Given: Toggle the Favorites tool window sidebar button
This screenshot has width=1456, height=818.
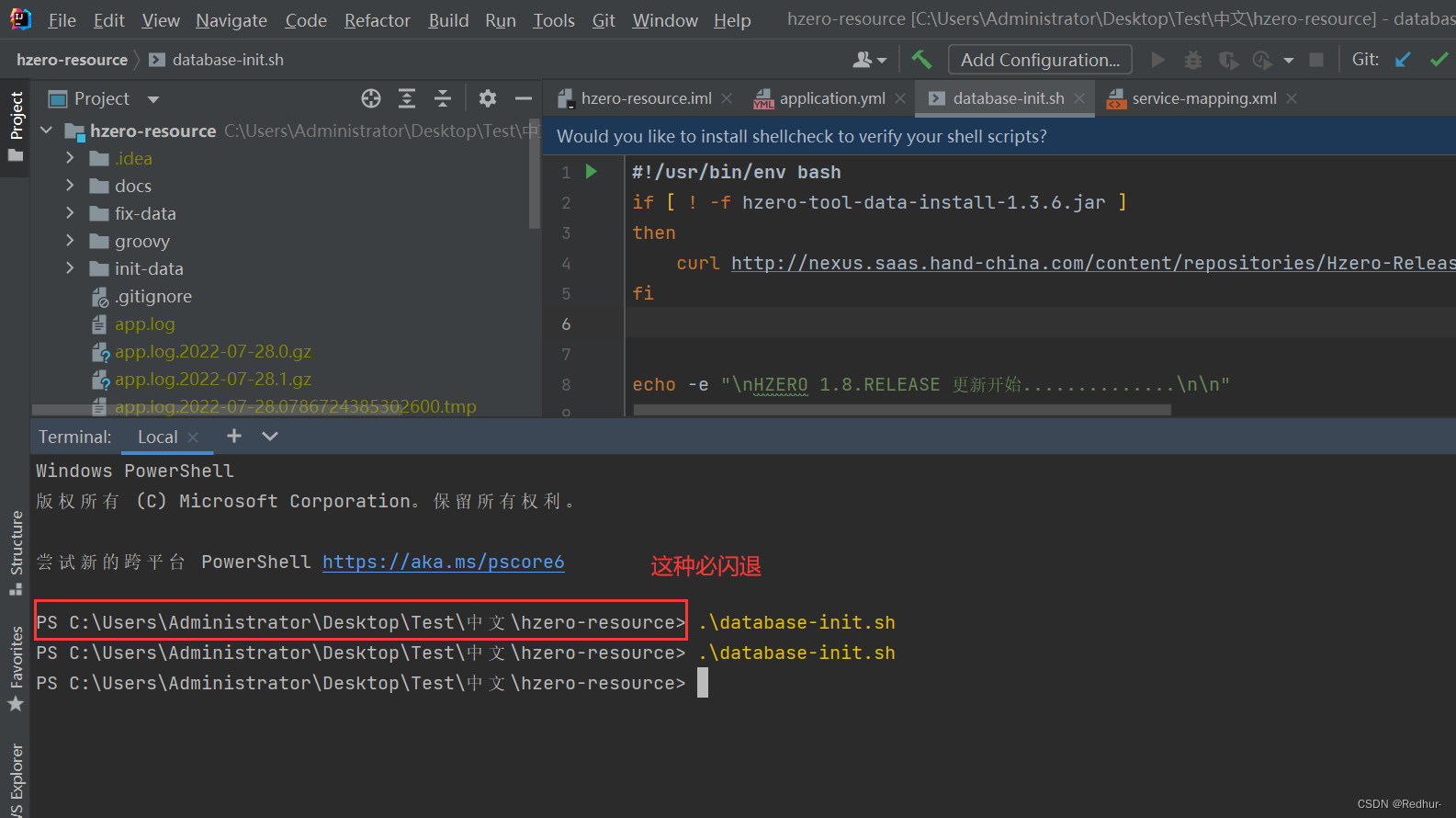Looking at the screenshot, I should click(15, 668).
